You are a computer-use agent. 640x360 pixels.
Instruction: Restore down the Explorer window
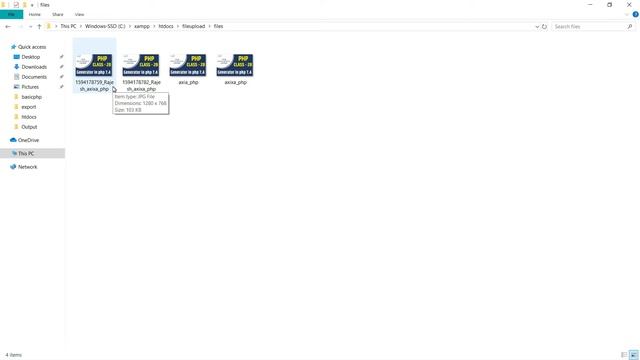(609, 5)
